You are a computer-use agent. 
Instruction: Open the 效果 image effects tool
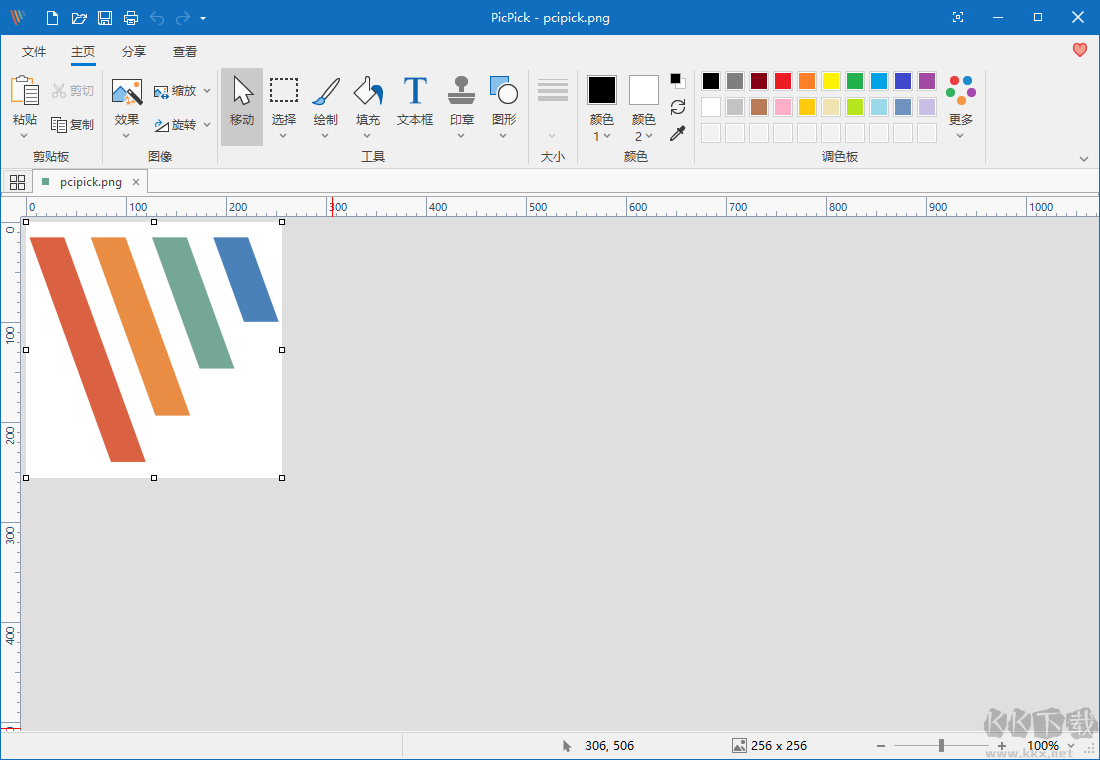click(127, 92)
